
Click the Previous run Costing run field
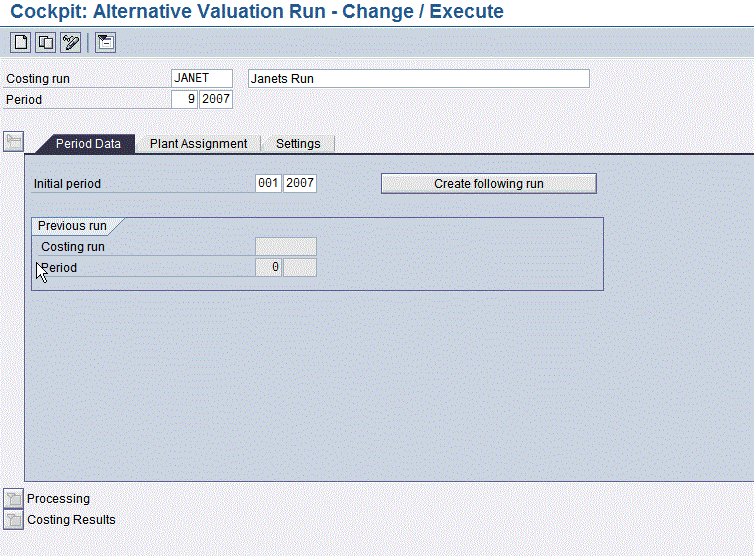[285, 247]
